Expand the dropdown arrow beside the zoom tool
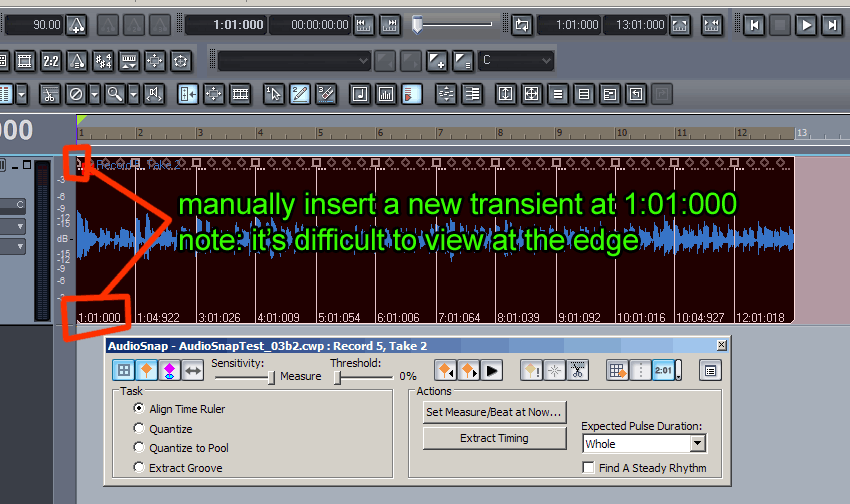 (x=132, y=94)
